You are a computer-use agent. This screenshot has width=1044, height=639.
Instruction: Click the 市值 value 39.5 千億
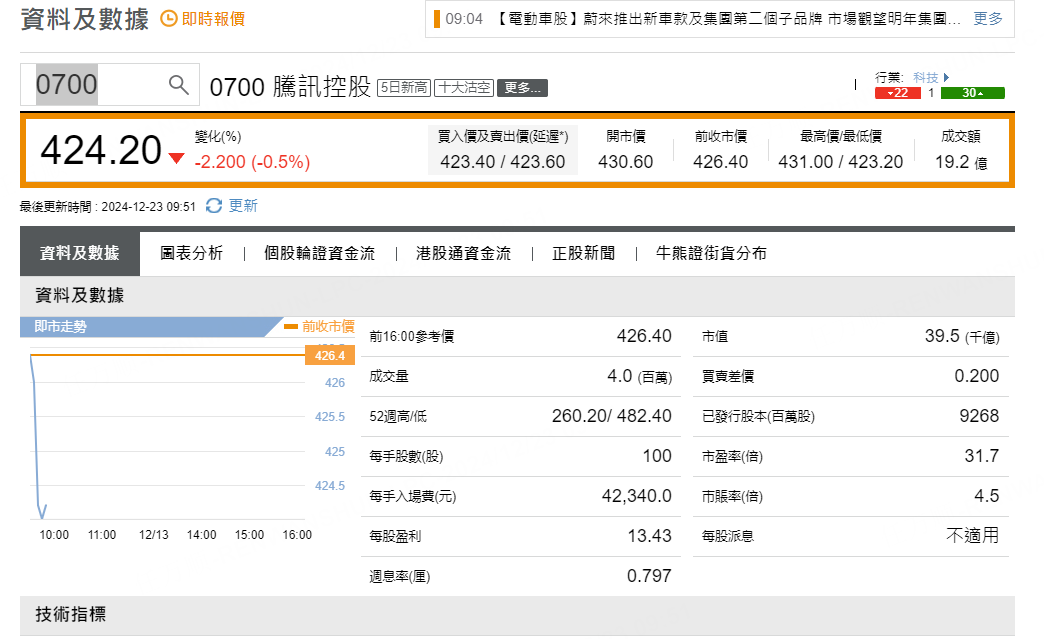pyautogui.click(x=962, y=336)
